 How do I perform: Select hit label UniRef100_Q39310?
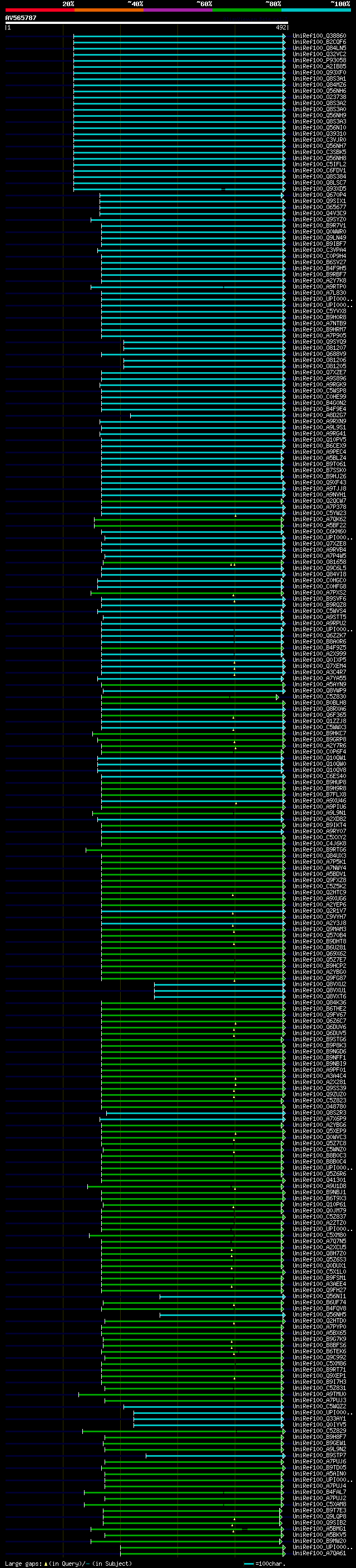(319, 134)
